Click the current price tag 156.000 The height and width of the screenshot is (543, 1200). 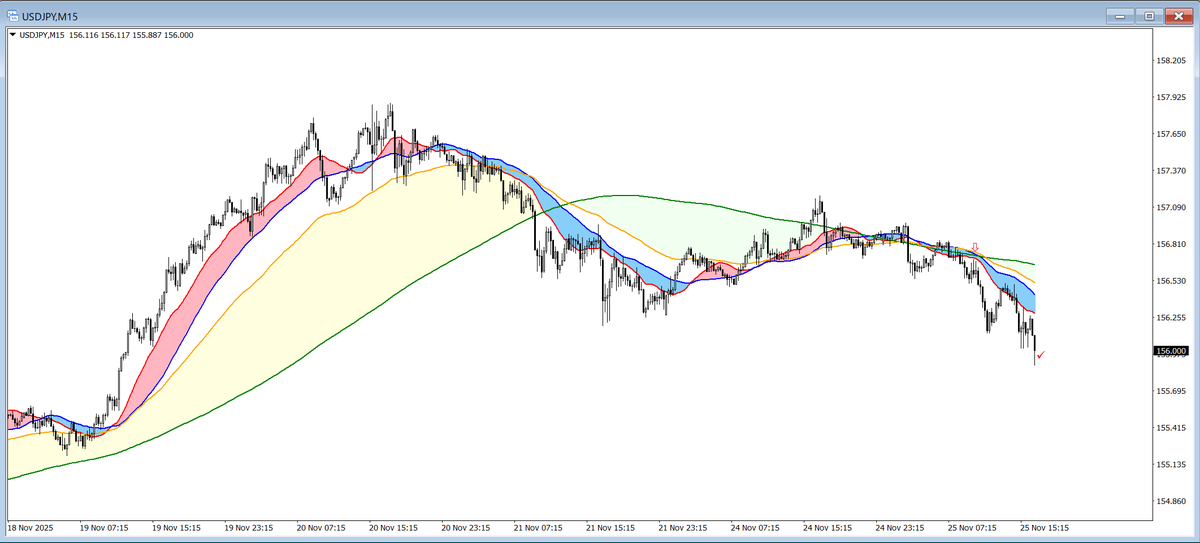tap(1170, 351)
